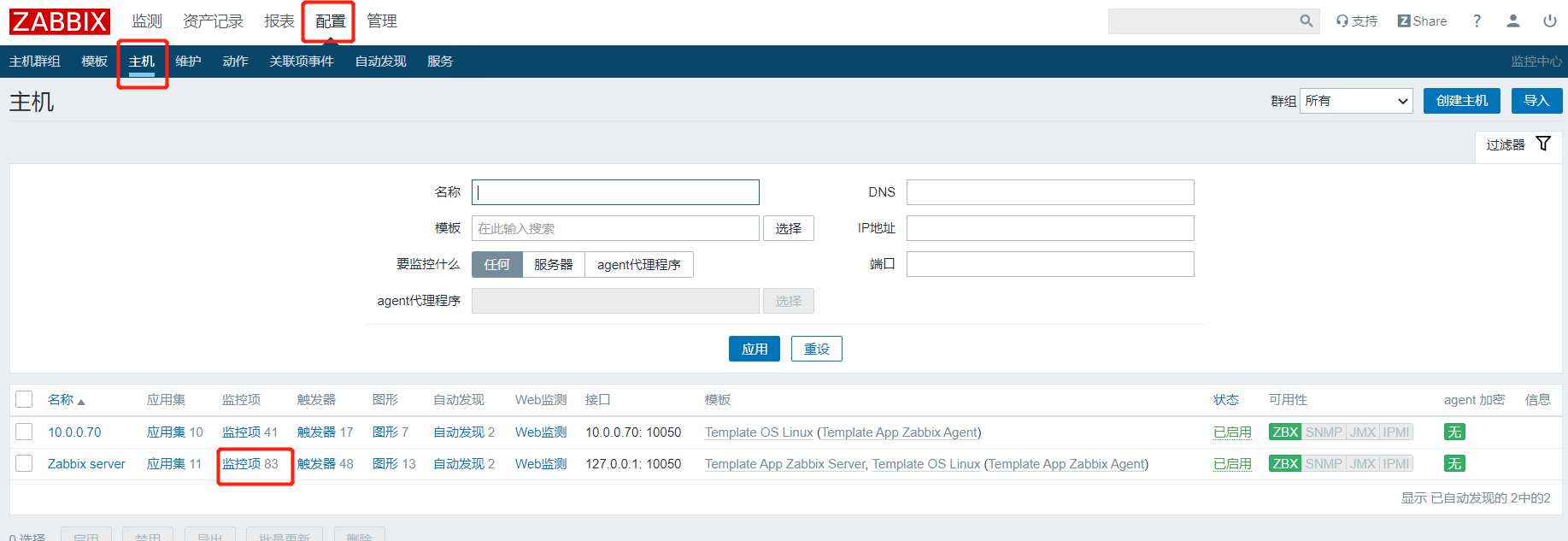This screenshot has height=541, width=1568.
Task: Click ZBX availability badge for Zabbix server
Action: point(1285,464)
